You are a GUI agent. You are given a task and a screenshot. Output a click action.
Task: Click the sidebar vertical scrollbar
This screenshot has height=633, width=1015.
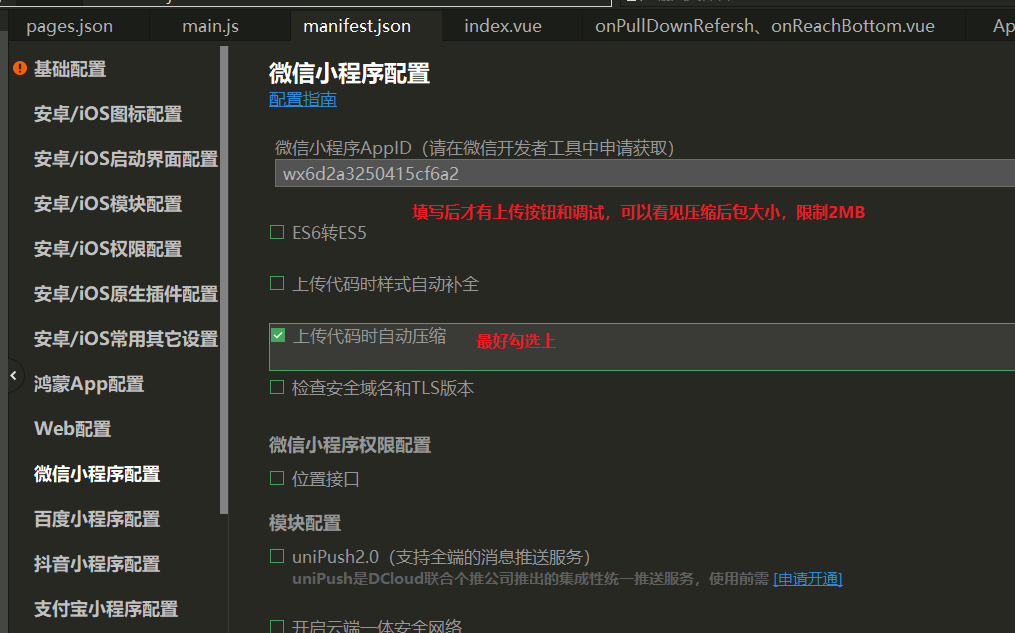pyautogui.click(x=224, y=280)
